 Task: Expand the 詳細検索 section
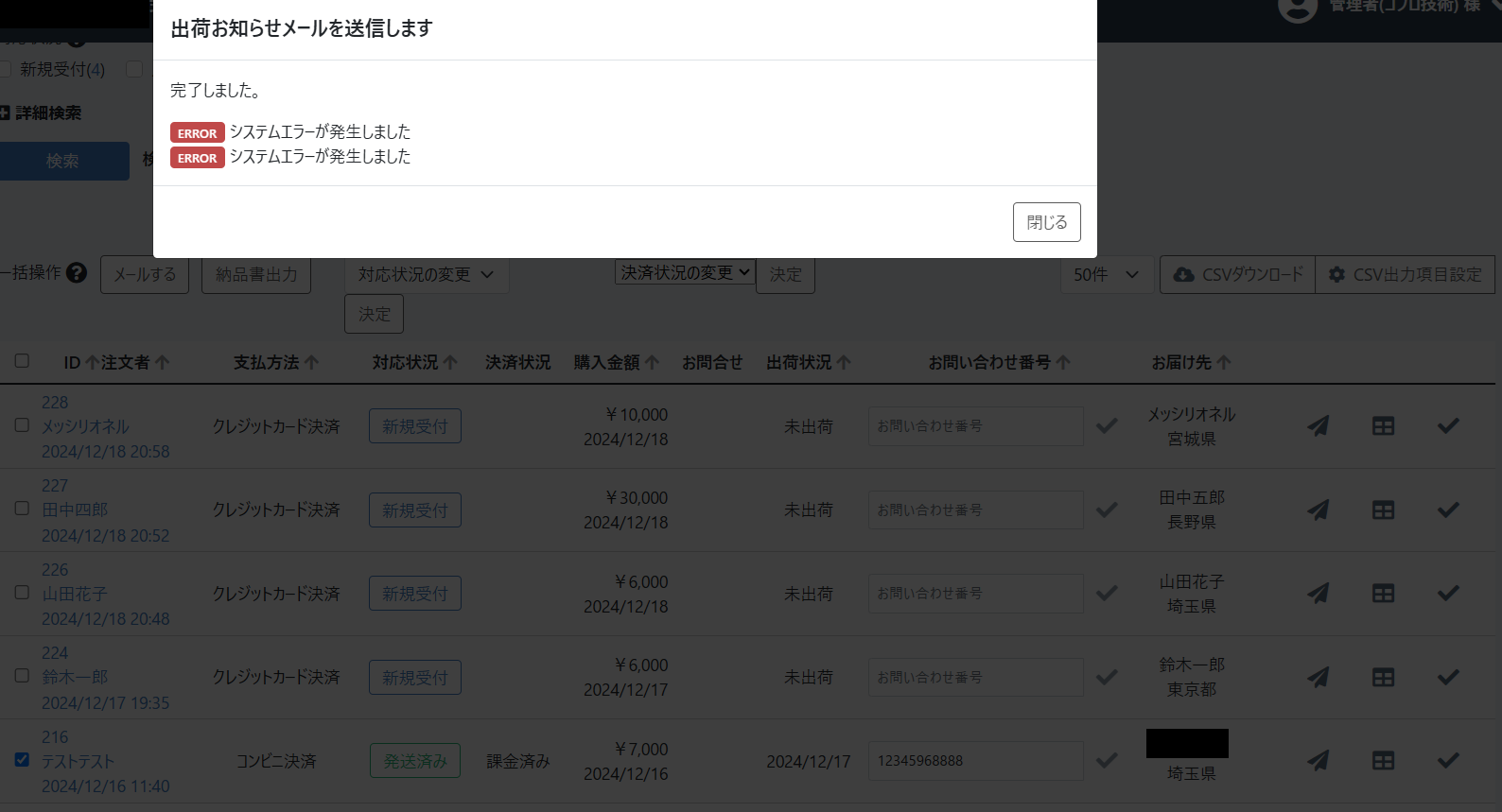(43, 113)
